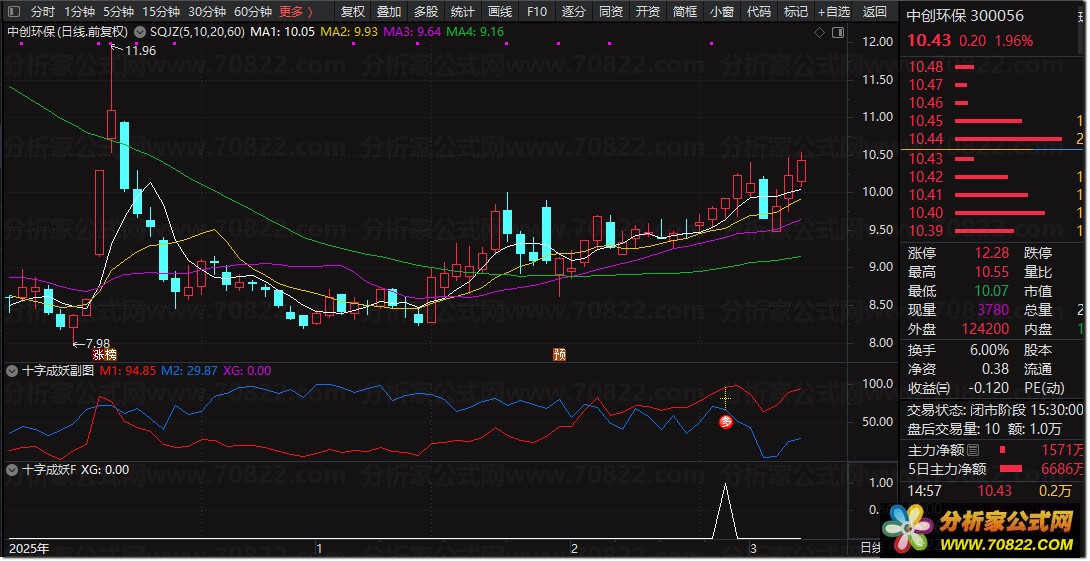The height and width of the screenshot is (561, 1090).
Task: Click the 10.44 ask price level
Action: click(x=926, y=139)
